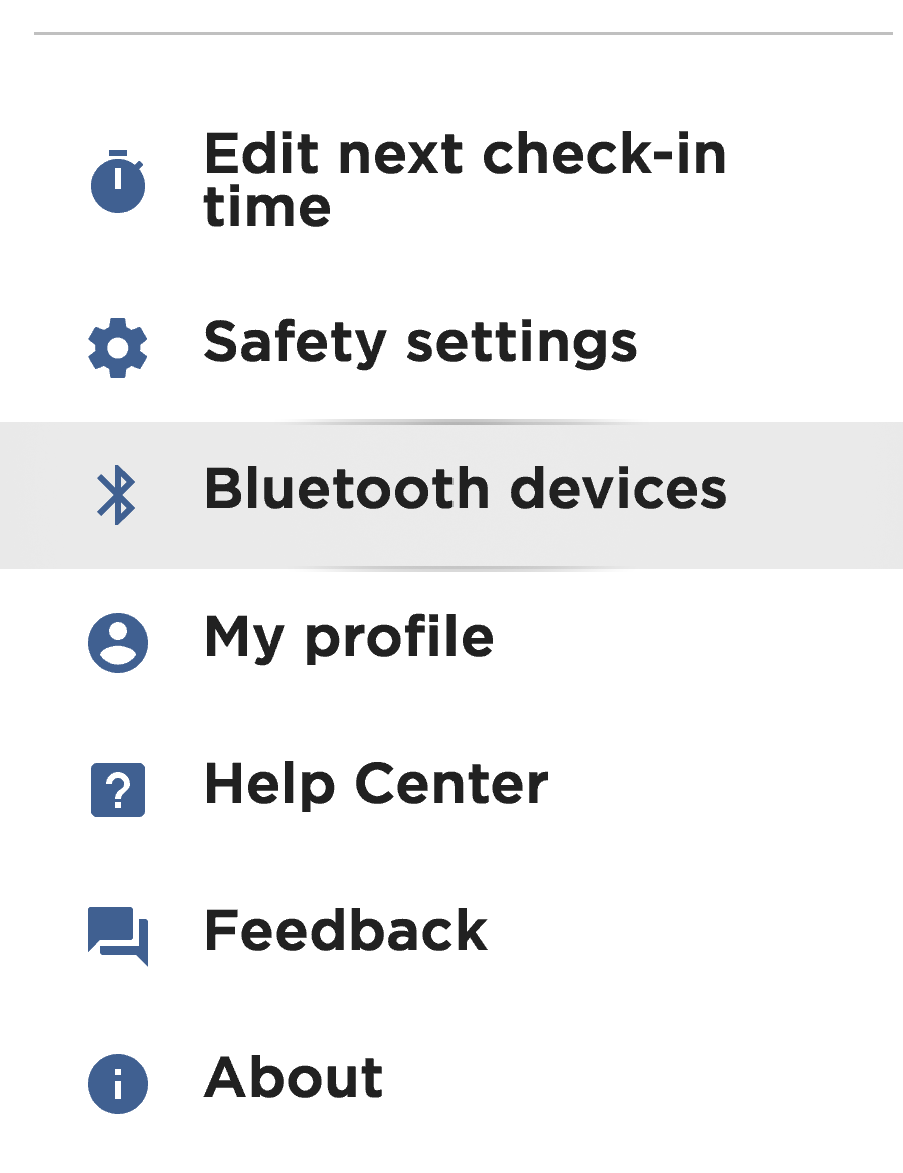Click the "About" text label

point(293,1078)
